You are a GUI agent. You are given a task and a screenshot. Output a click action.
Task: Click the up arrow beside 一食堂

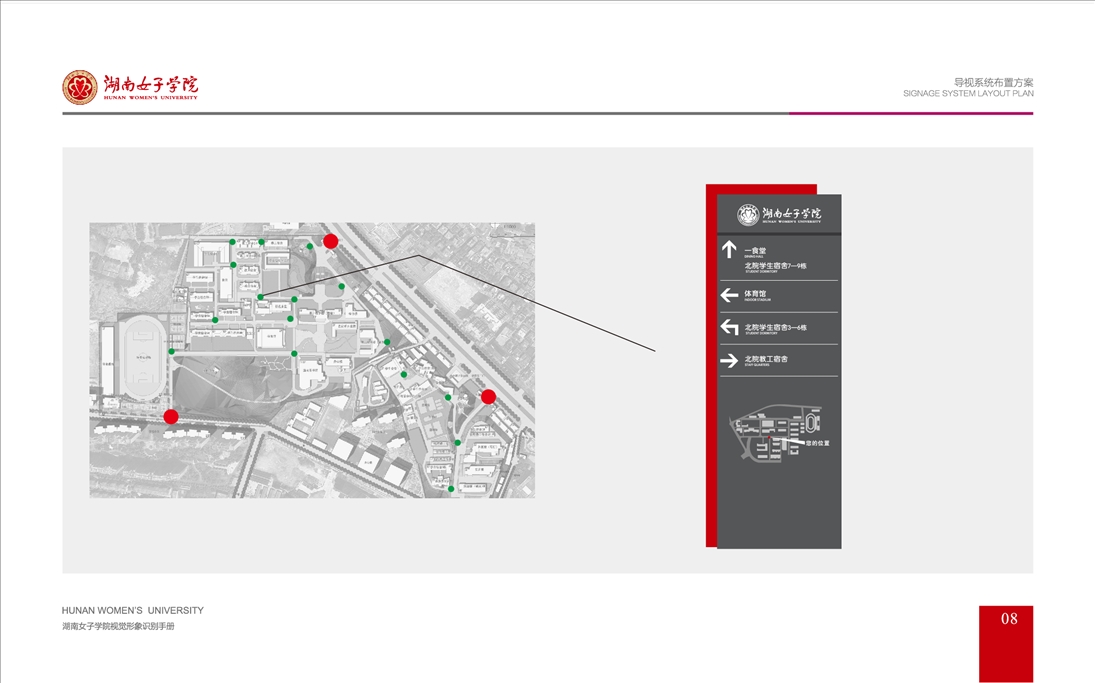729,250
